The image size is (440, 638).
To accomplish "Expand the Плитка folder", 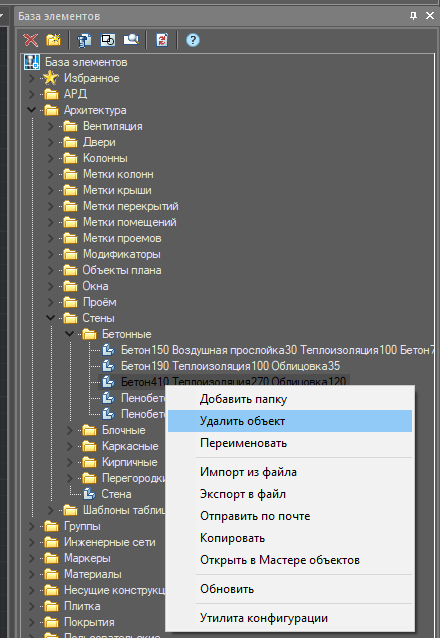I will point(32,606).
